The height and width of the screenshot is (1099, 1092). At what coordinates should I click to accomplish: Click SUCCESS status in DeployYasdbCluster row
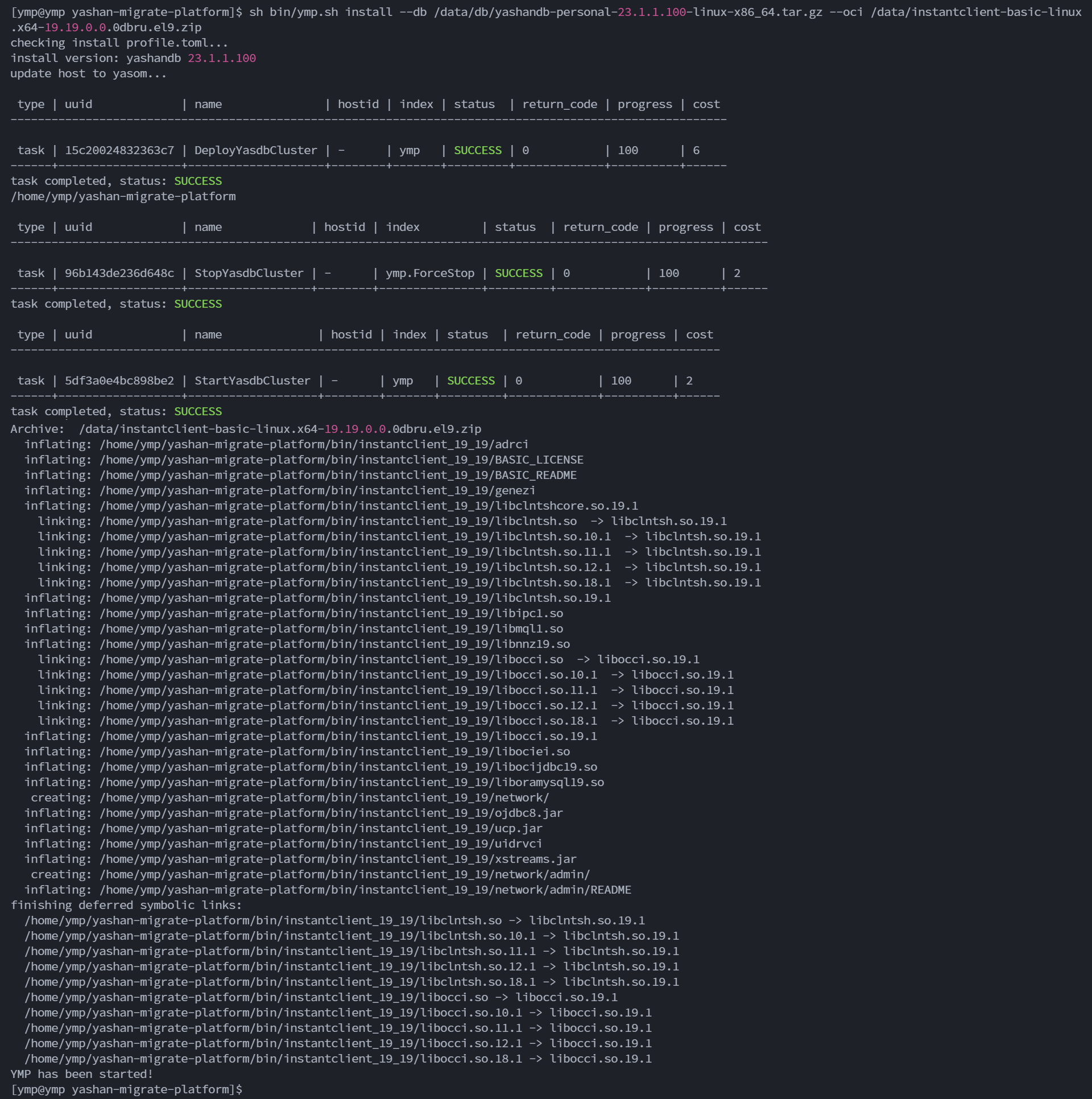(x=477, y=150)
